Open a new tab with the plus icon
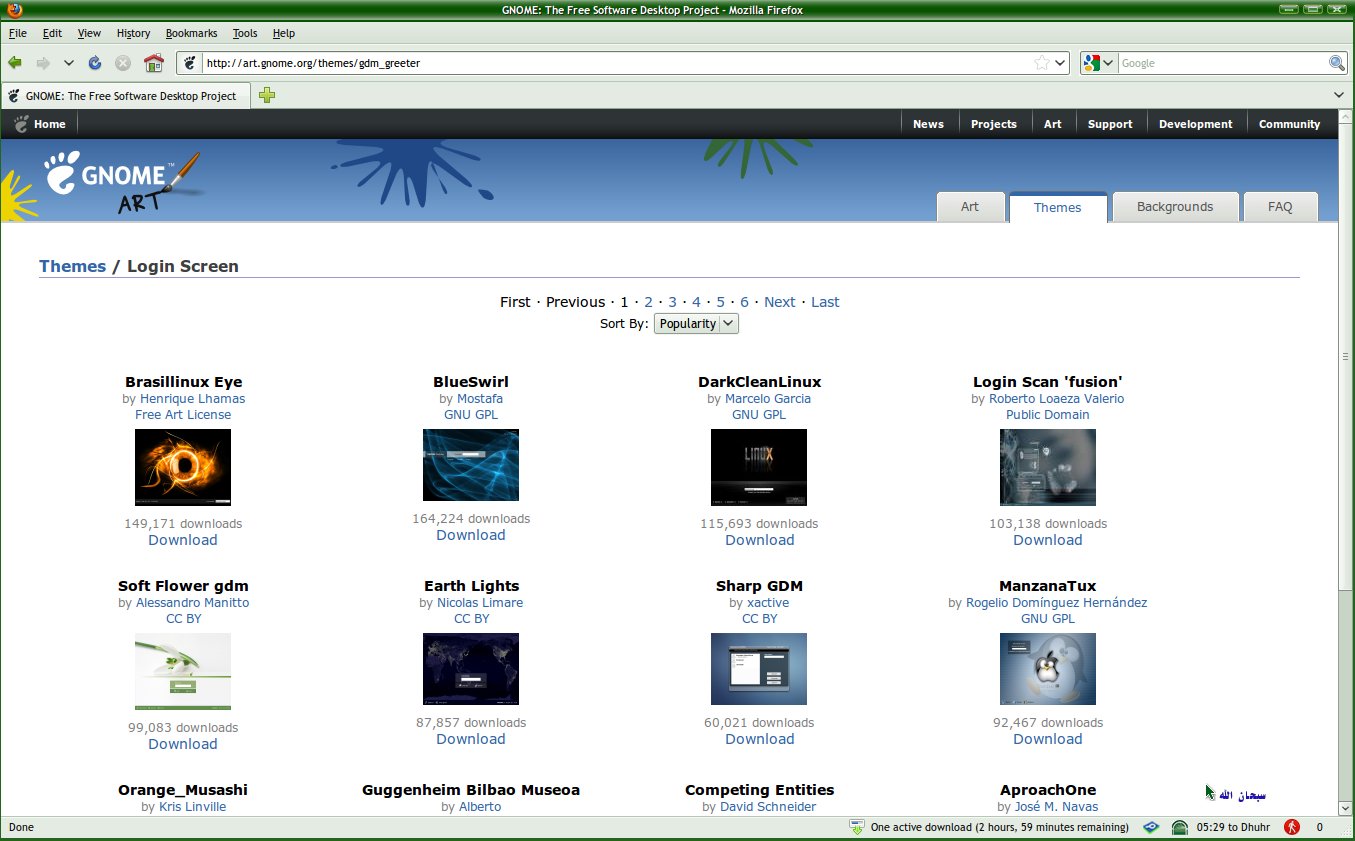1355x841 pixels. pyautogui.click(x=266, y=95)
